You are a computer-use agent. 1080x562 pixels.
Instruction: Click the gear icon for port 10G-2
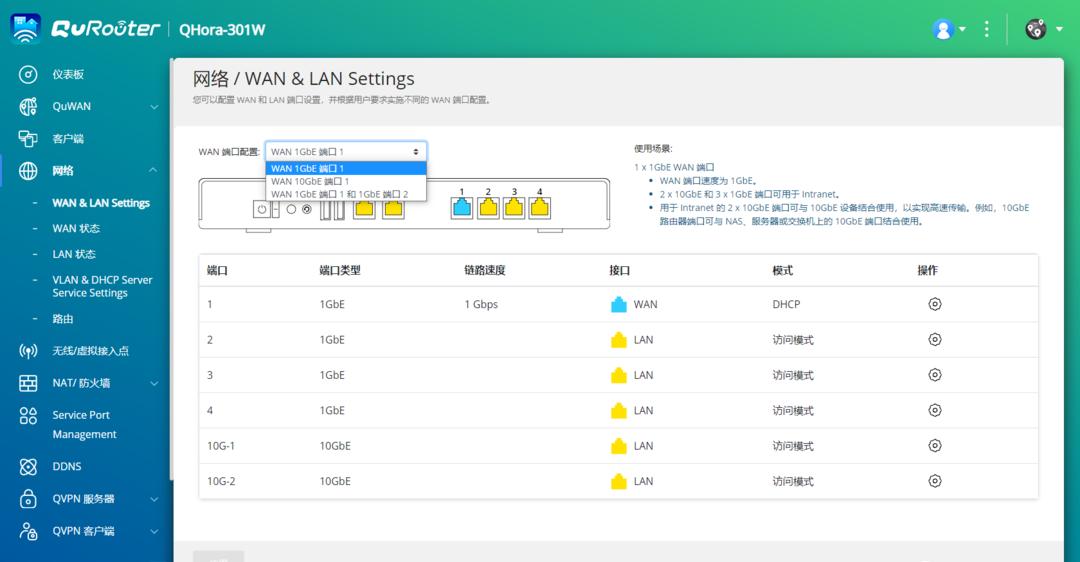pyautogui.click(x=934, y=481)
